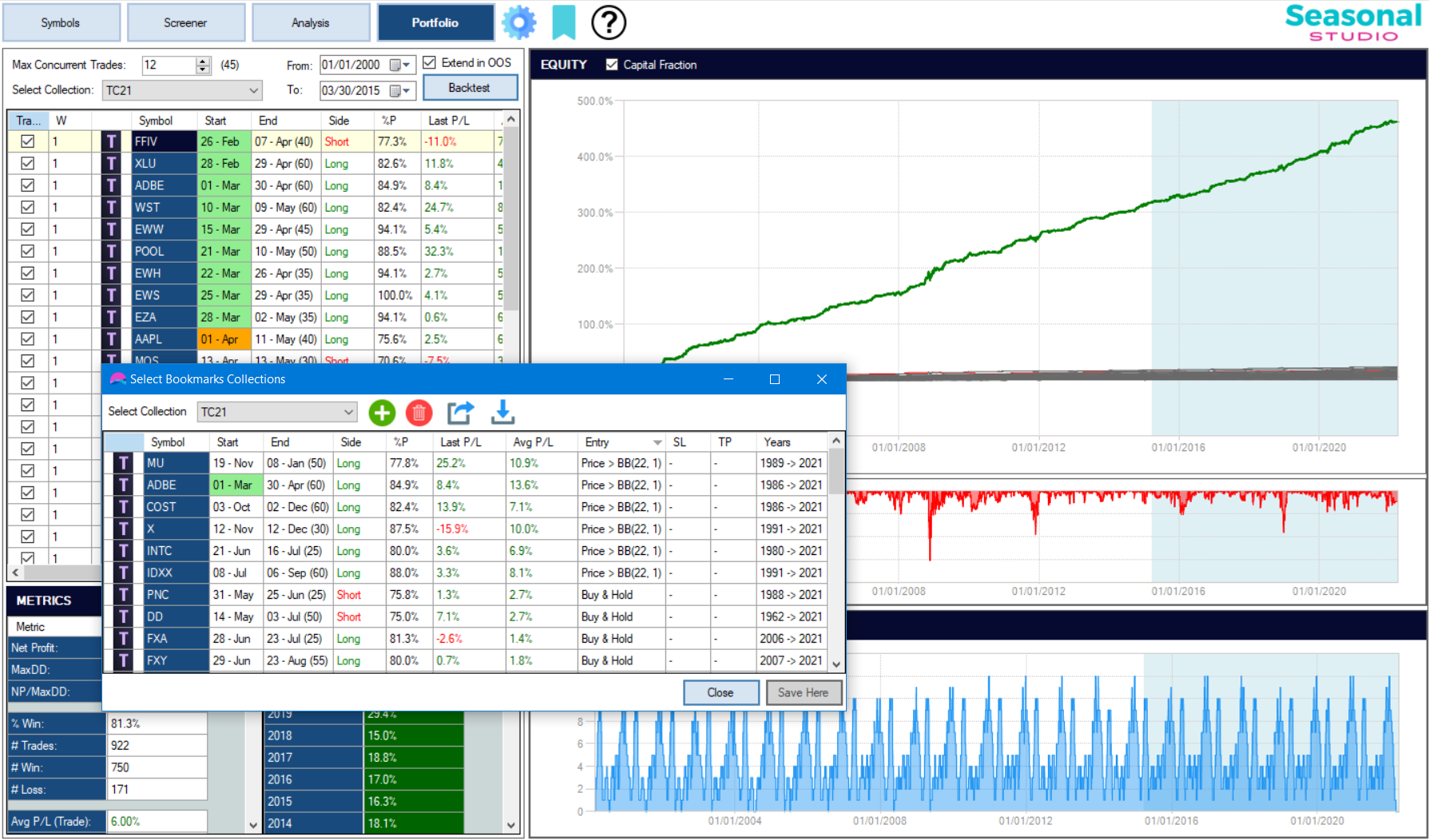The width and height of the screenshot is (1429, 840).
Task: Click the T icon in XLU row
Action: tap(112, 163)
